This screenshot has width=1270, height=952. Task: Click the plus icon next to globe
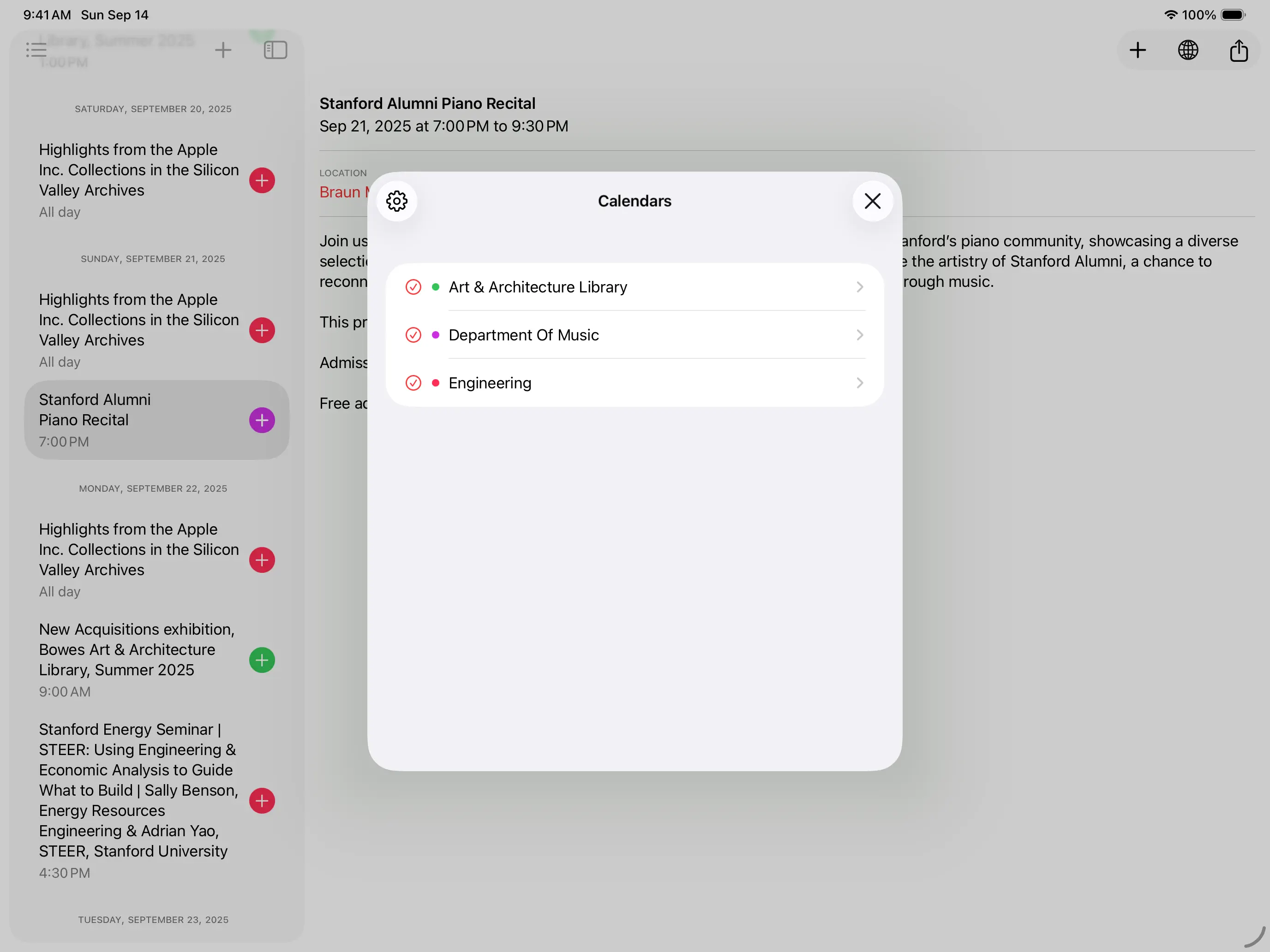[x=1138, y=50]
